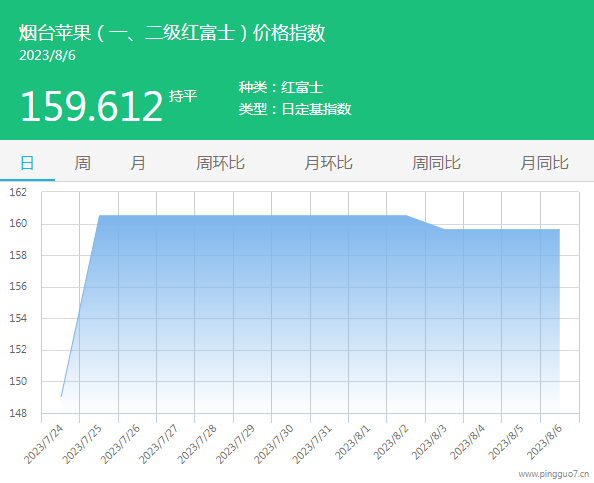The image size is (594, 483).
Task: Switch to the 月环比 tab
Action: (x=328, y=163)
